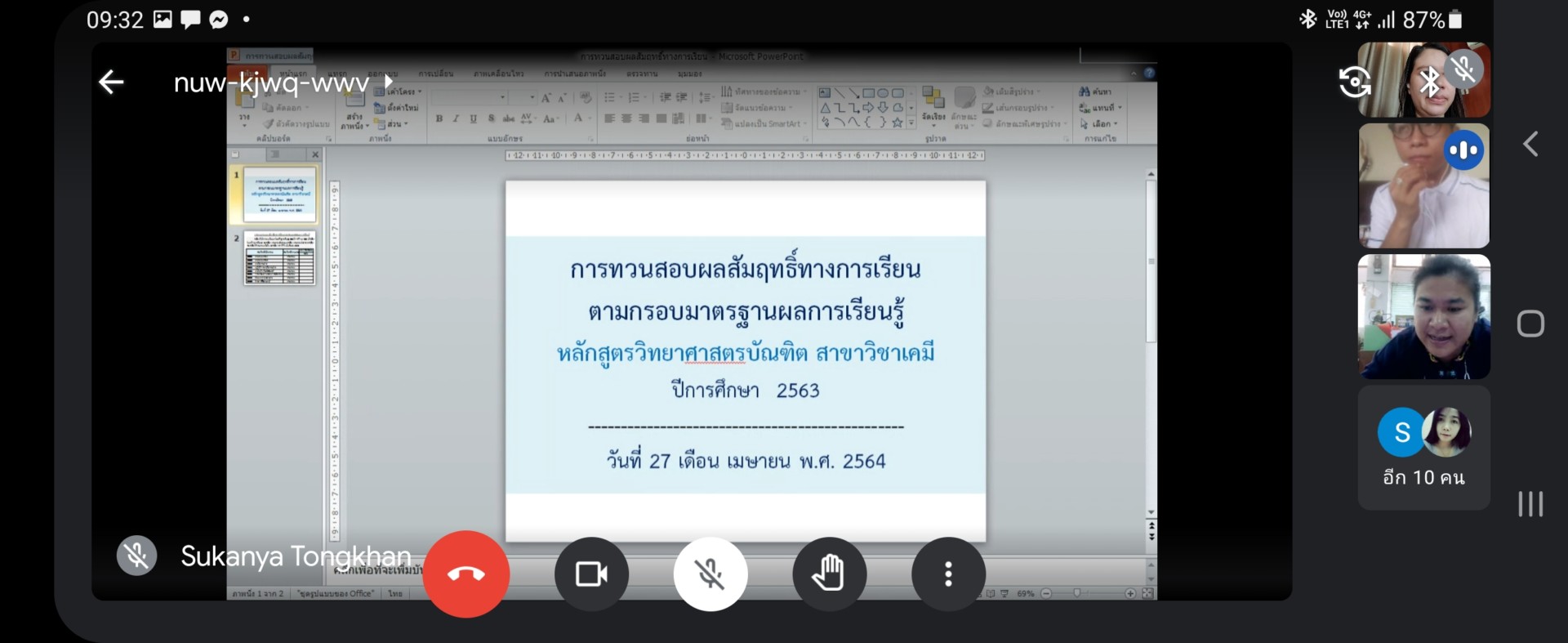
Task: Tap the red hang up call button
Action: (466, 574)
